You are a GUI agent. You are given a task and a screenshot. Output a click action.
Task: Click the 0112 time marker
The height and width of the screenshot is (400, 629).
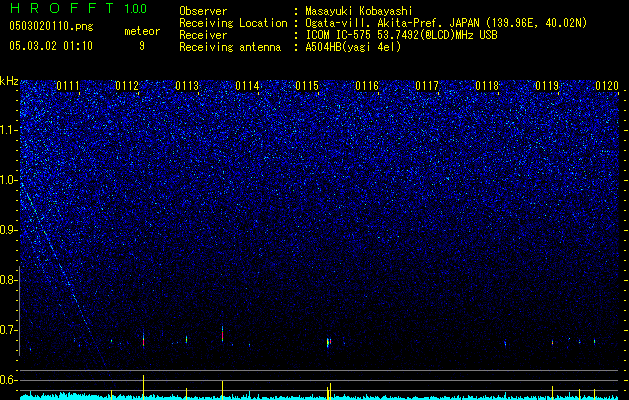127,86
